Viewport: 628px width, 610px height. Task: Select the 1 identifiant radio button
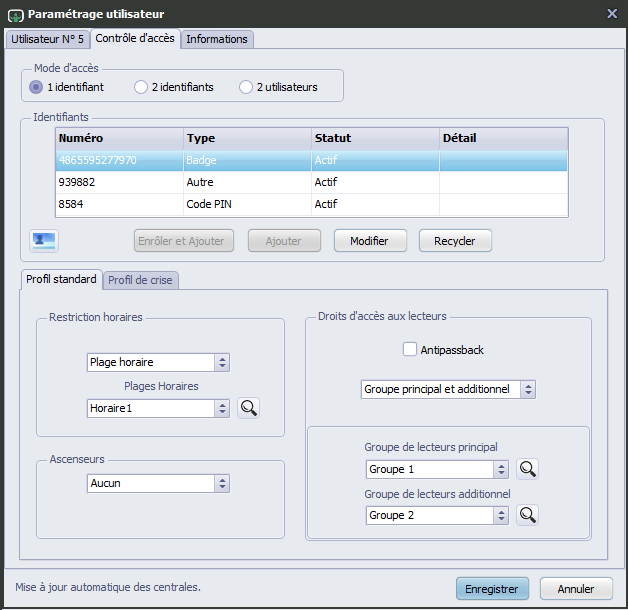point(37,87)
